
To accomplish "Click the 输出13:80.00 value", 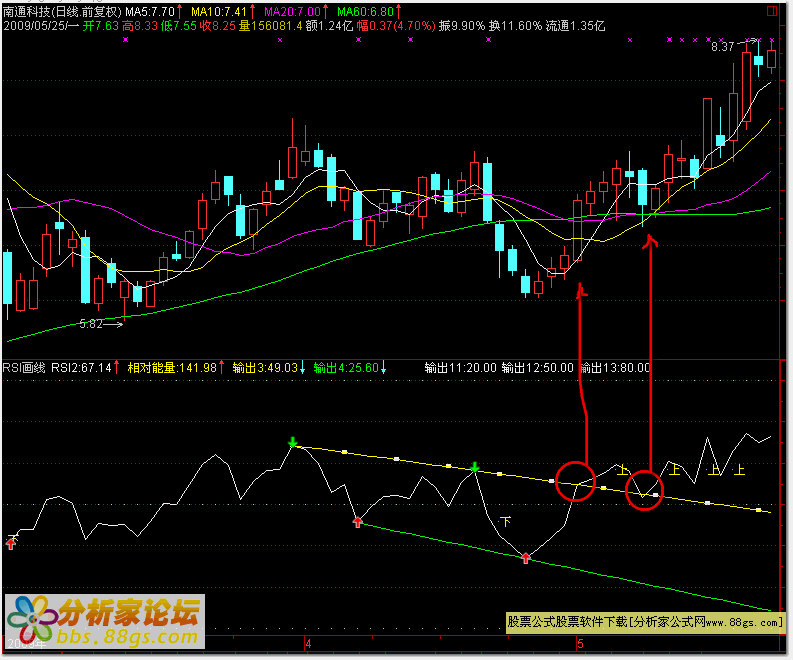I will click(x=614, y=368).
